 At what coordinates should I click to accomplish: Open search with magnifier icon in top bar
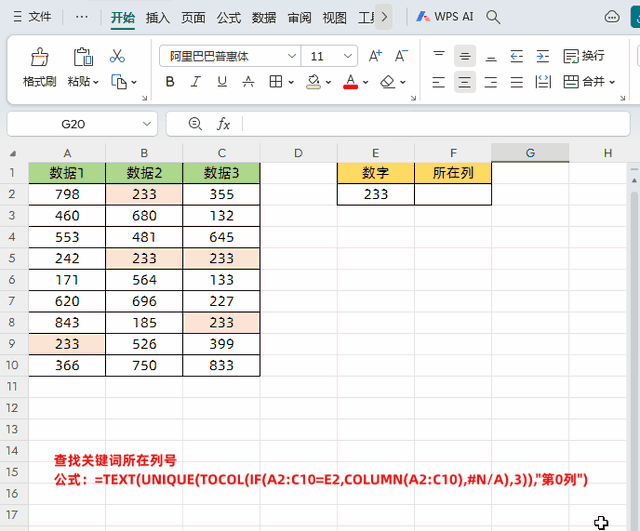click(493, 17)
